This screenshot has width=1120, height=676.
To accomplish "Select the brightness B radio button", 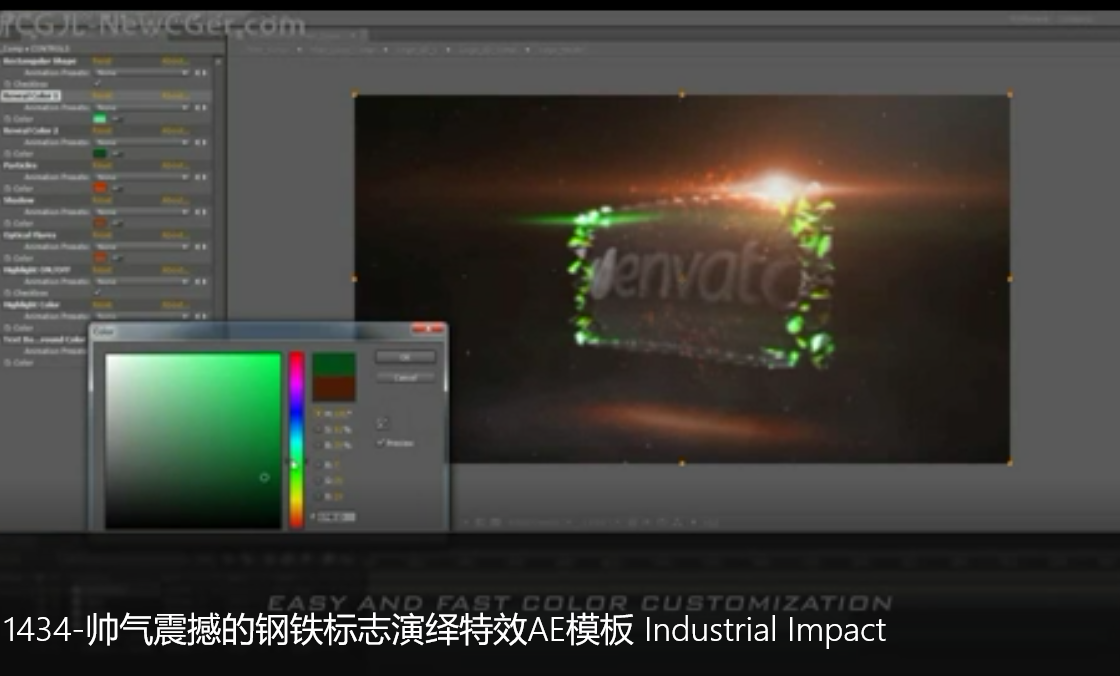I will [x=319, y=445].
